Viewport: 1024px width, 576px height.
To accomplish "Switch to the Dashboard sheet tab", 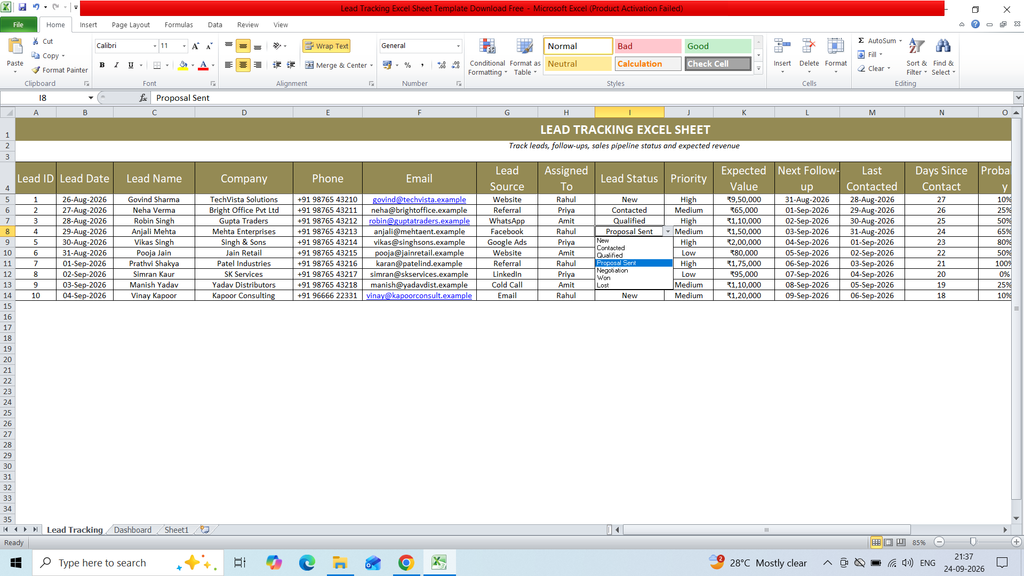I will [x=133, y=530].
